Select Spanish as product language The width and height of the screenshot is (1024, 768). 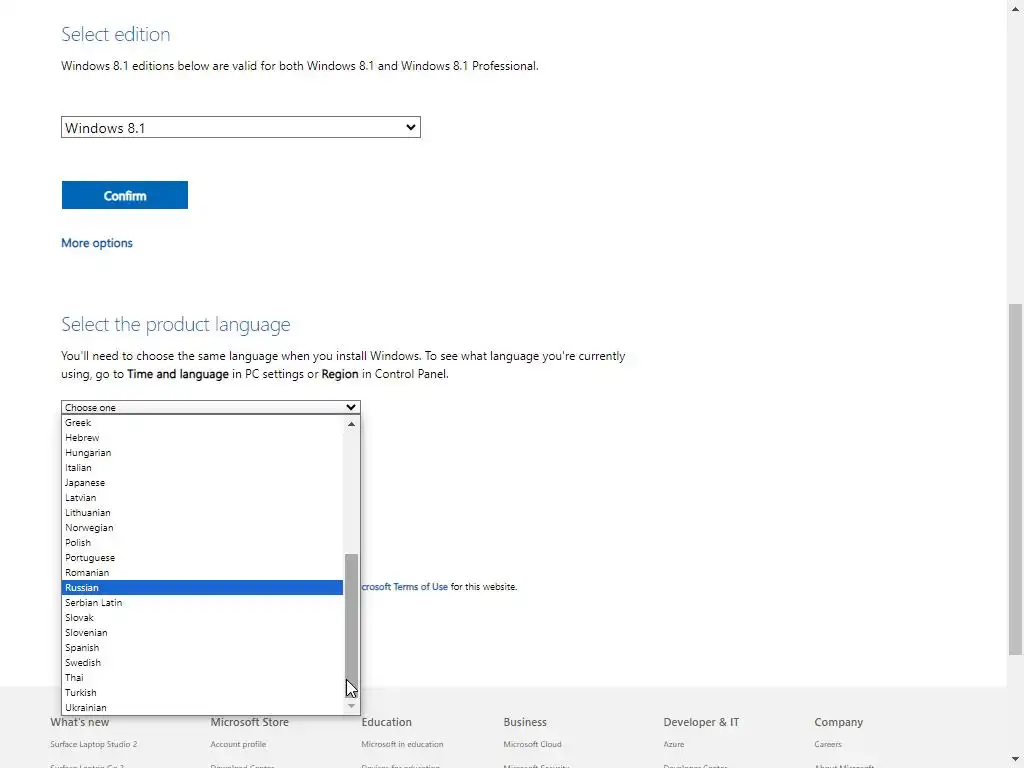click(202, 648)
